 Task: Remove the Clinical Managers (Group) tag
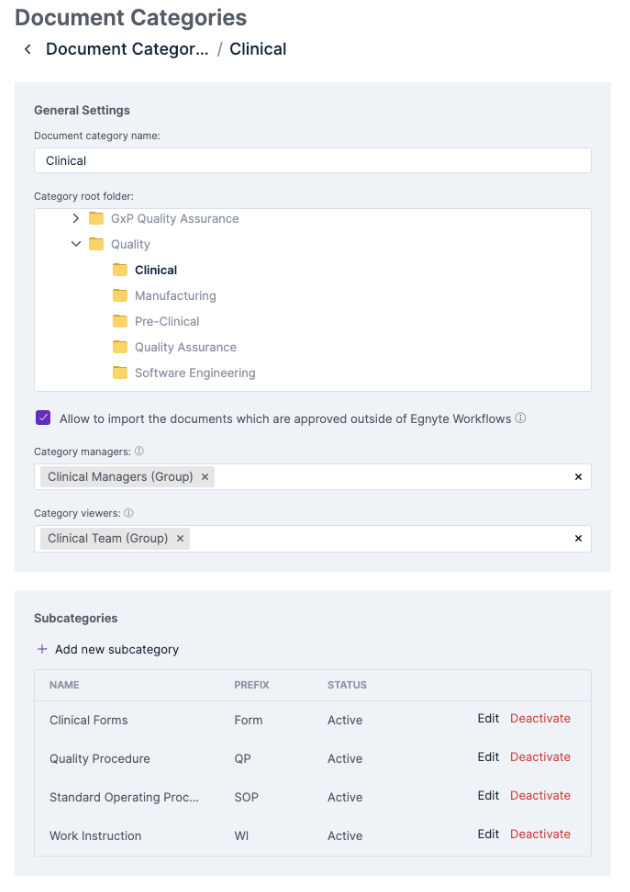click(x=204, y=477)
